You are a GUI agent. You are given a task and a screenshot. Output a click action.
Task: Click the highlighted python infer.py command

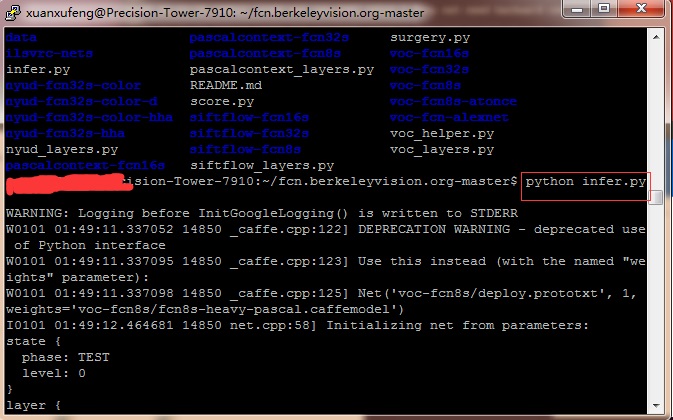coord(585,183)
